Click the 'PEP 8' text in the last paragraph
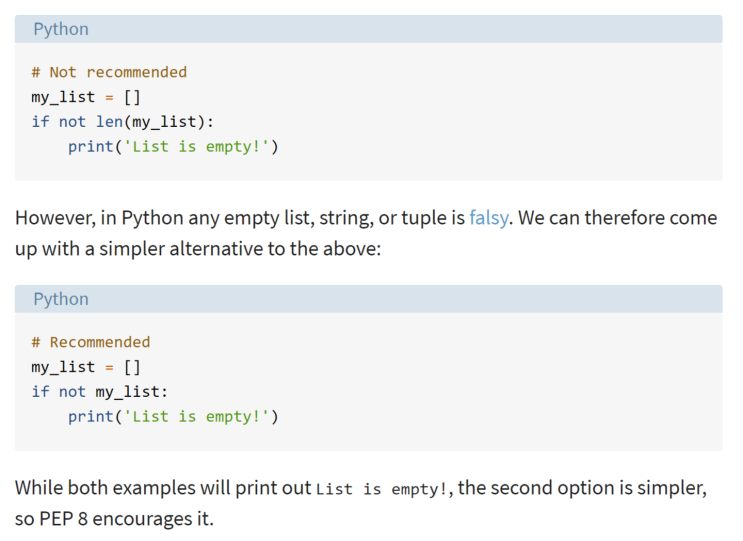This screenshot has height=541, width=743. coord(65,520)
